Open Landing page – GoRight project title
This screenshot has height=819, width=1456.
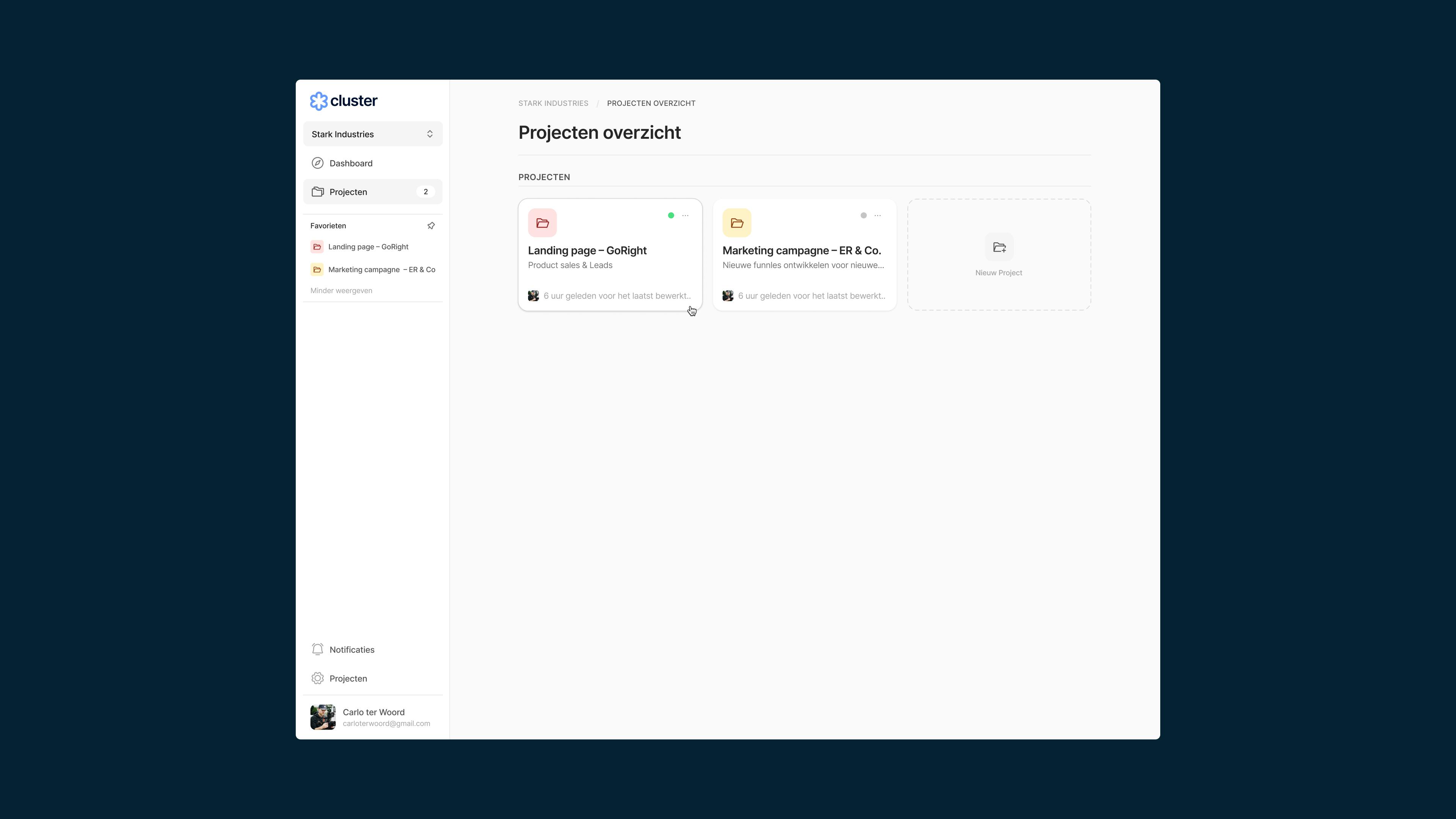point(587,250)
